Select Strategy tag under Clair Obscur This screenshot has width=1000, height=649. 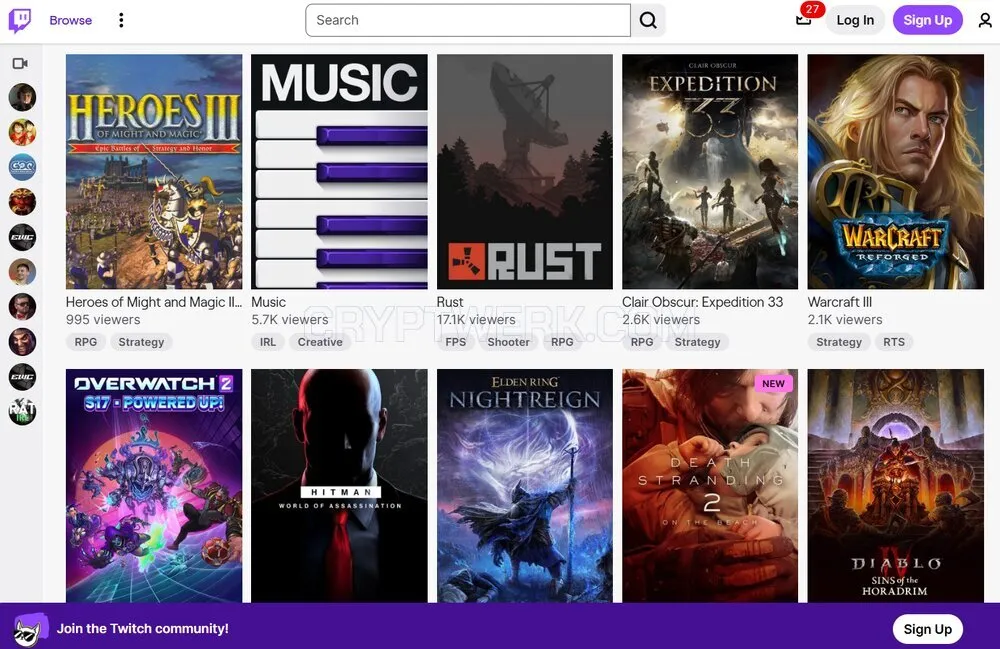coord(697,342)
